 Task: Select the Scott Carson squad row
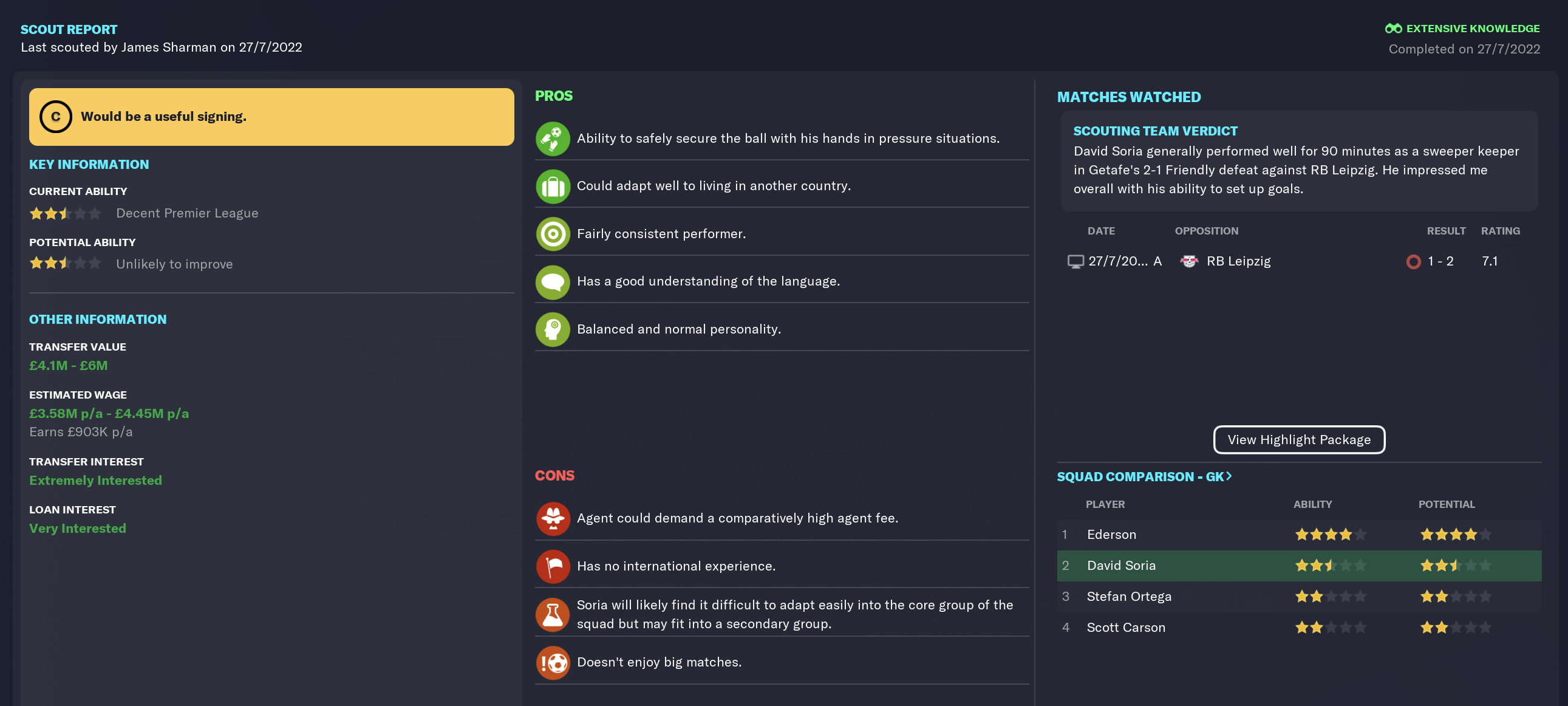(x=1299, y=628)
